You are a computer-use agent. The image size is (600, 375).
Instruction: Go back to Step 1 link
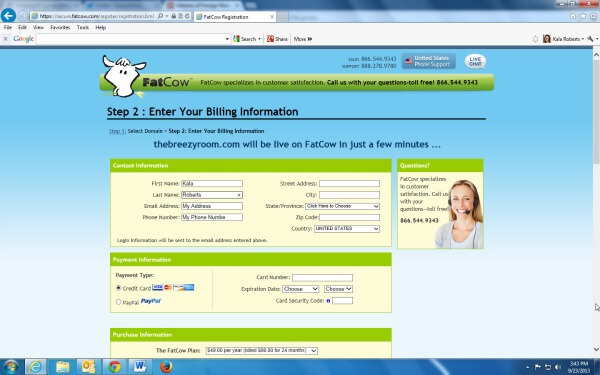pyautogui.click(x=117, y=131)
